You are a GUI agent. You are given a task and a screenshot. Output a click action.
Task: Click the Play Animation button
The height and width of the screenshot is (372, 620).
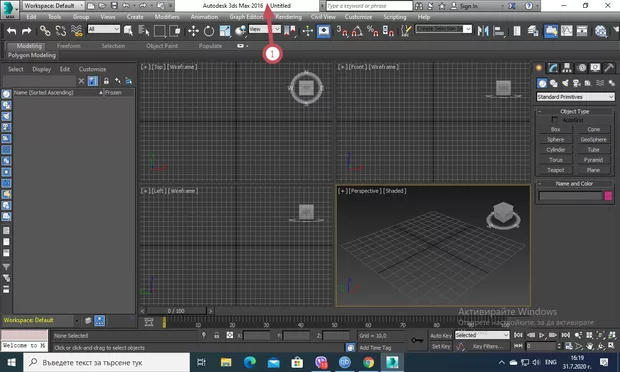point(542,335)
